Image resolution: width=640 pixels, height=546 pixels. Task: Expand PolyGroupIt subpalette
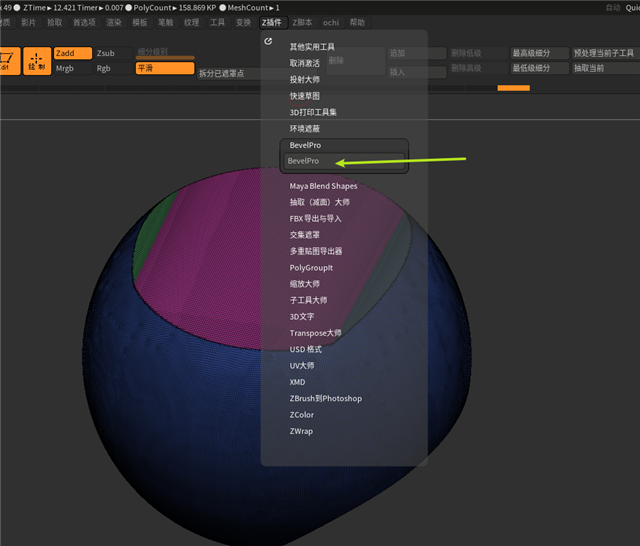311,268
